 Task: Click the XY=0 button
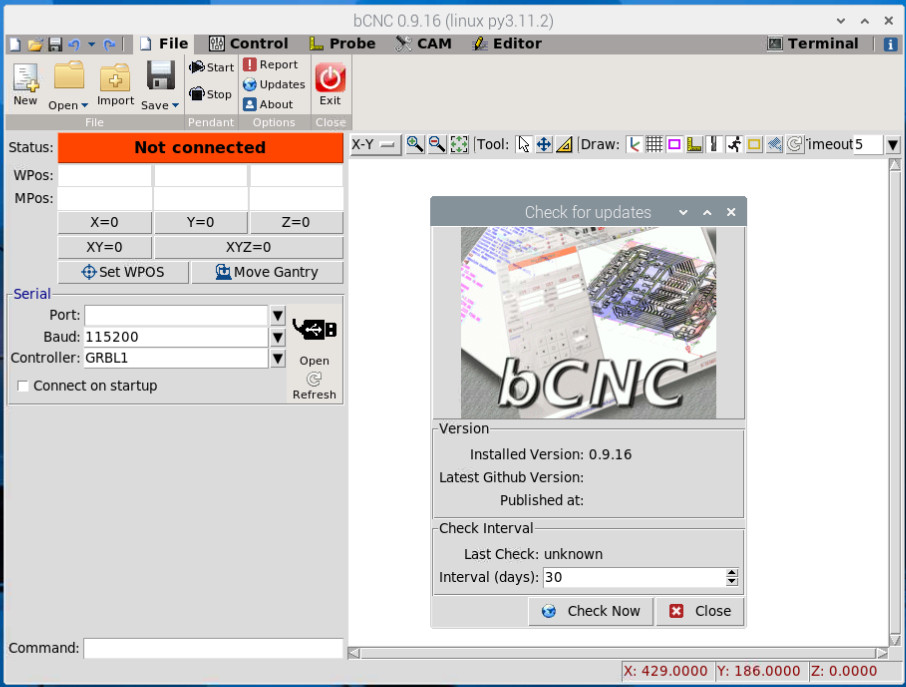pyautogui.click(x=105, y=247)
